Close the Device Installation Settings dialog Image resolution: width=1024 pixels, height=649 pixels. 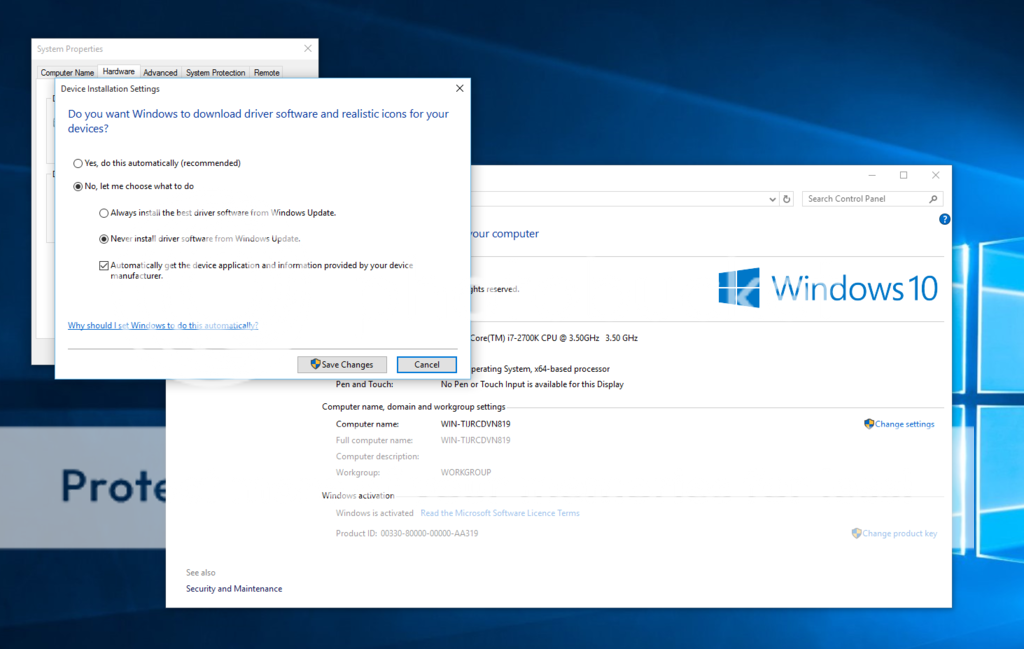coord(460,88)
